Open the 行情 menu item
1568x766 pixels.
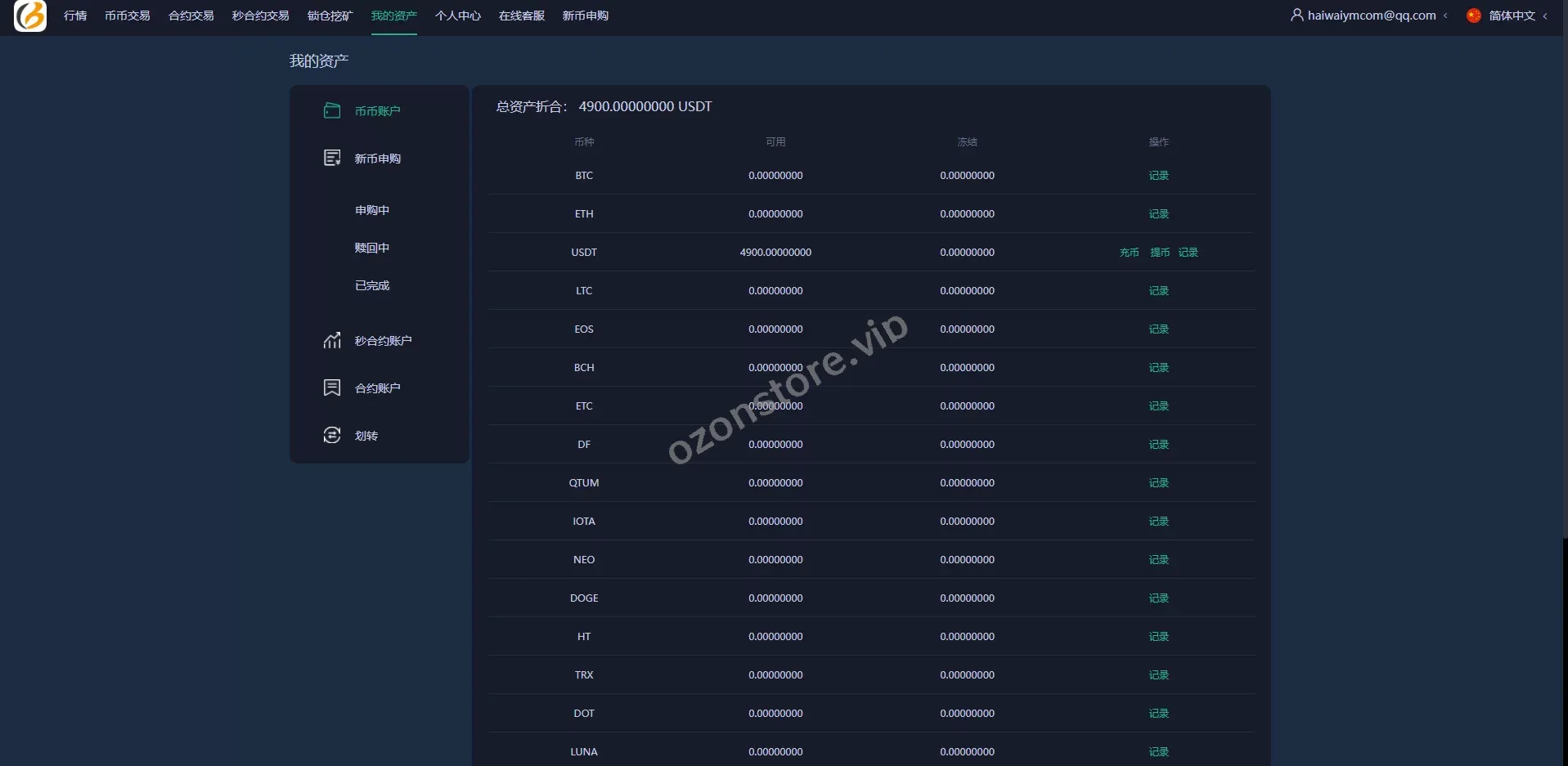pyautogui.click(x=75, y=16)
